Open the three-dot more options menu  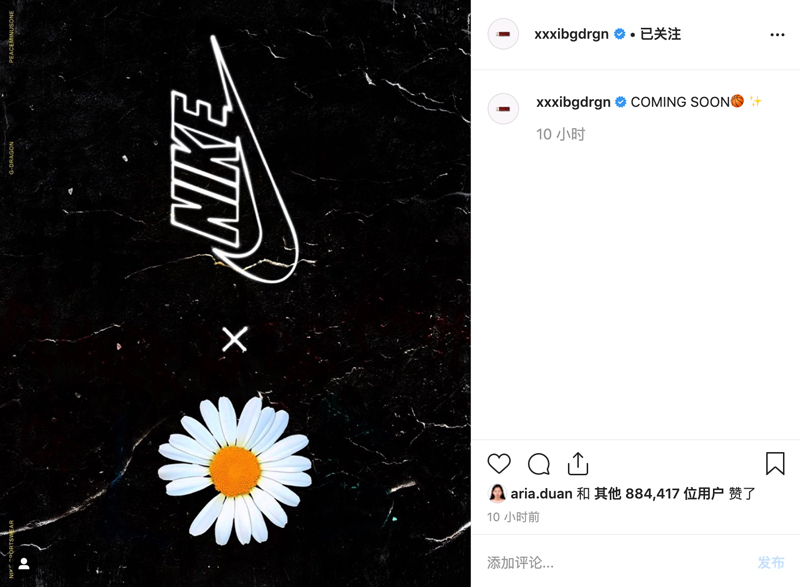[777, 35]
